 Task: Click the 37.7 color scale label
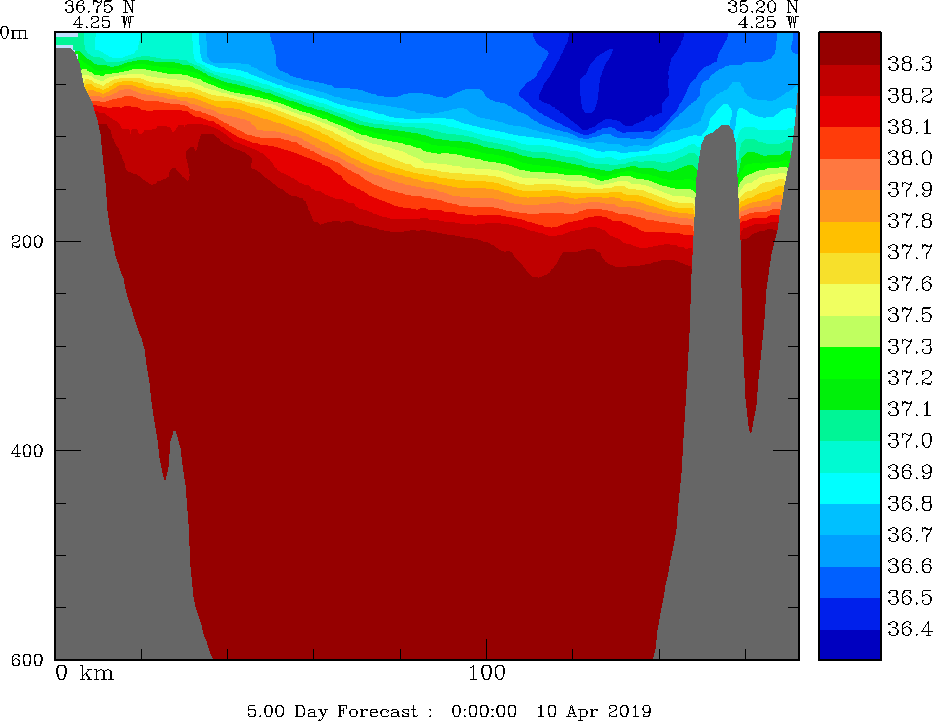pyautogui.click(x=910, y=253)
